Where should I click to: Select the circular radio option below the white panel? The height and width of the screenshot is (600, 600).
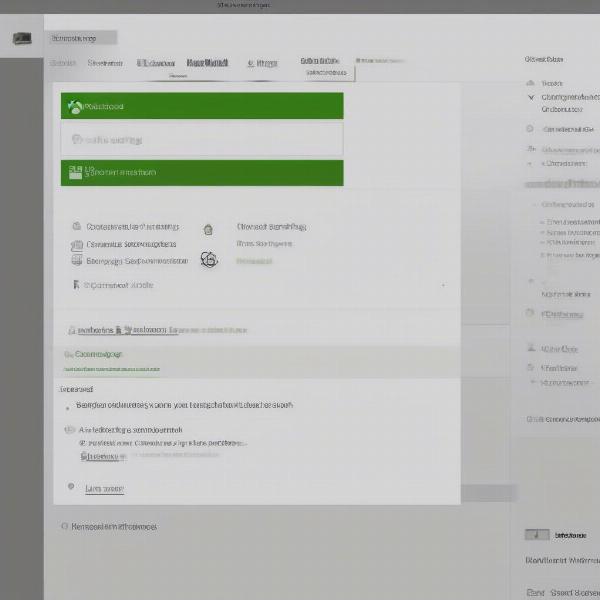point(65,526)
